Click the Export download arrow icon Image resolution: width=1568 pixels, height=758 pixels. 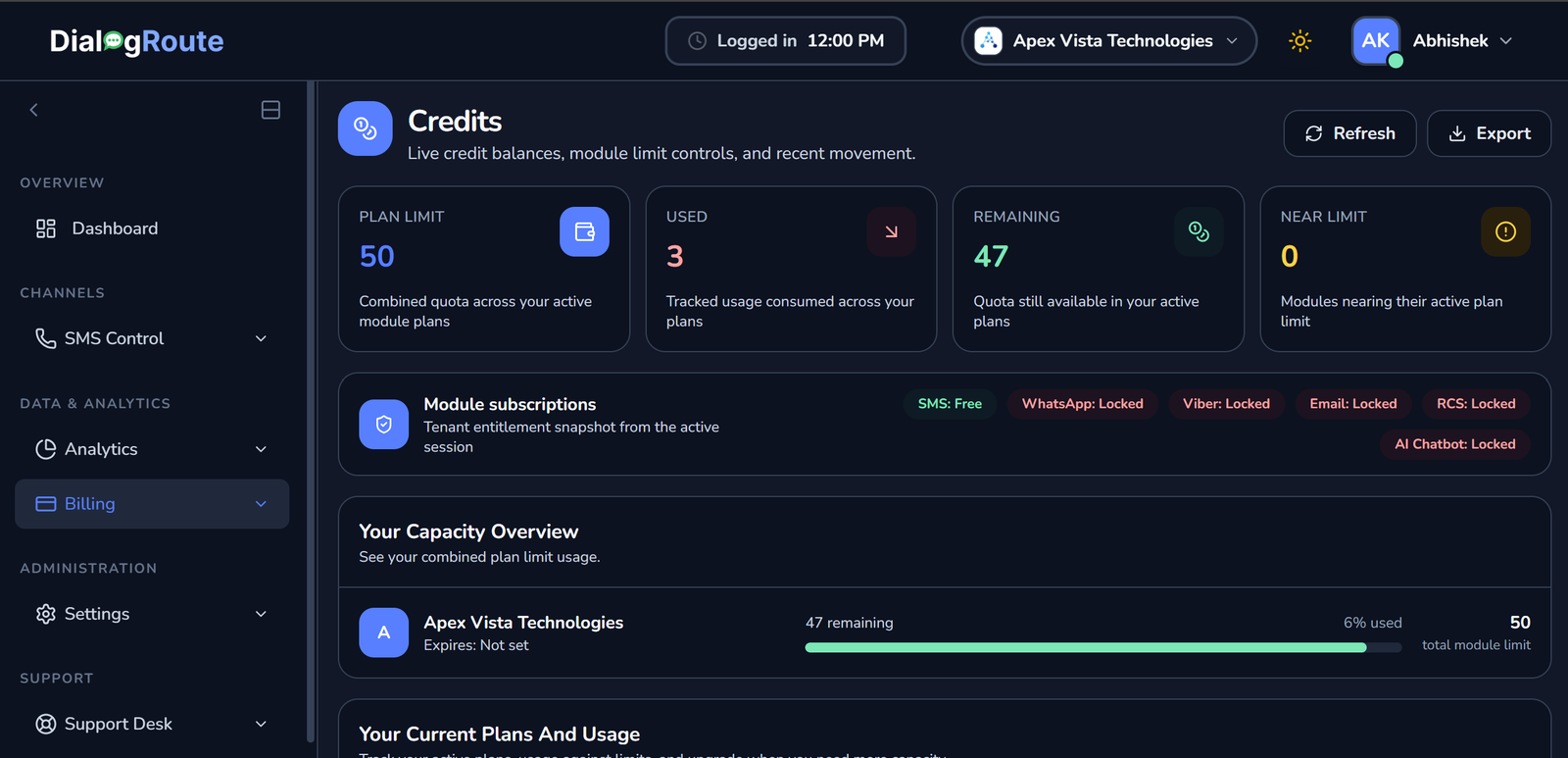1457,133
